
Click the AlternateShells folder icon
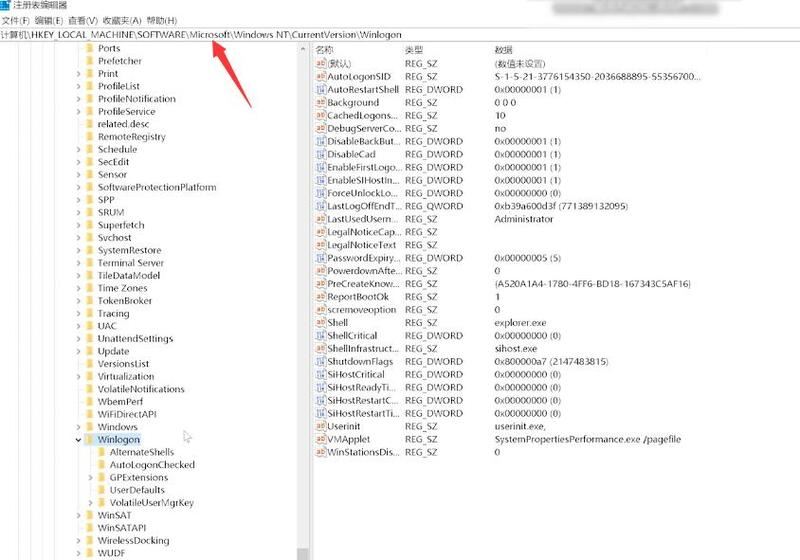point(100,453)
